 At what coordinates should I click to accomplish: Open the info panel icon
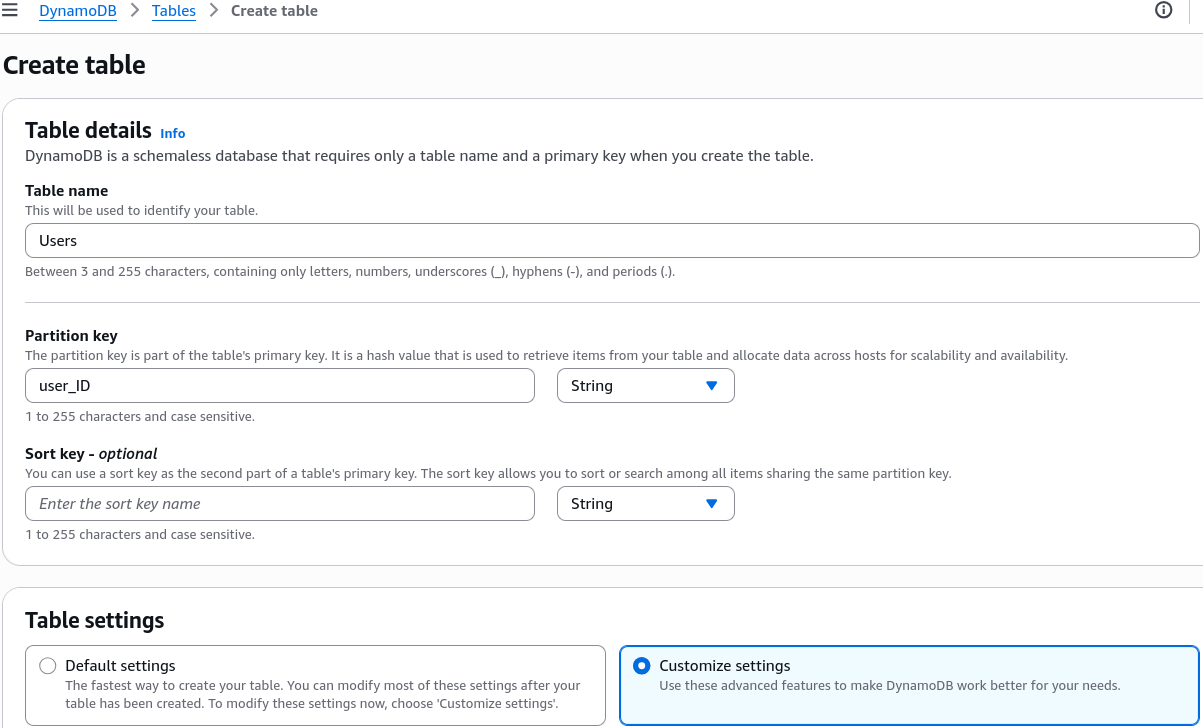coord(1163,11)
